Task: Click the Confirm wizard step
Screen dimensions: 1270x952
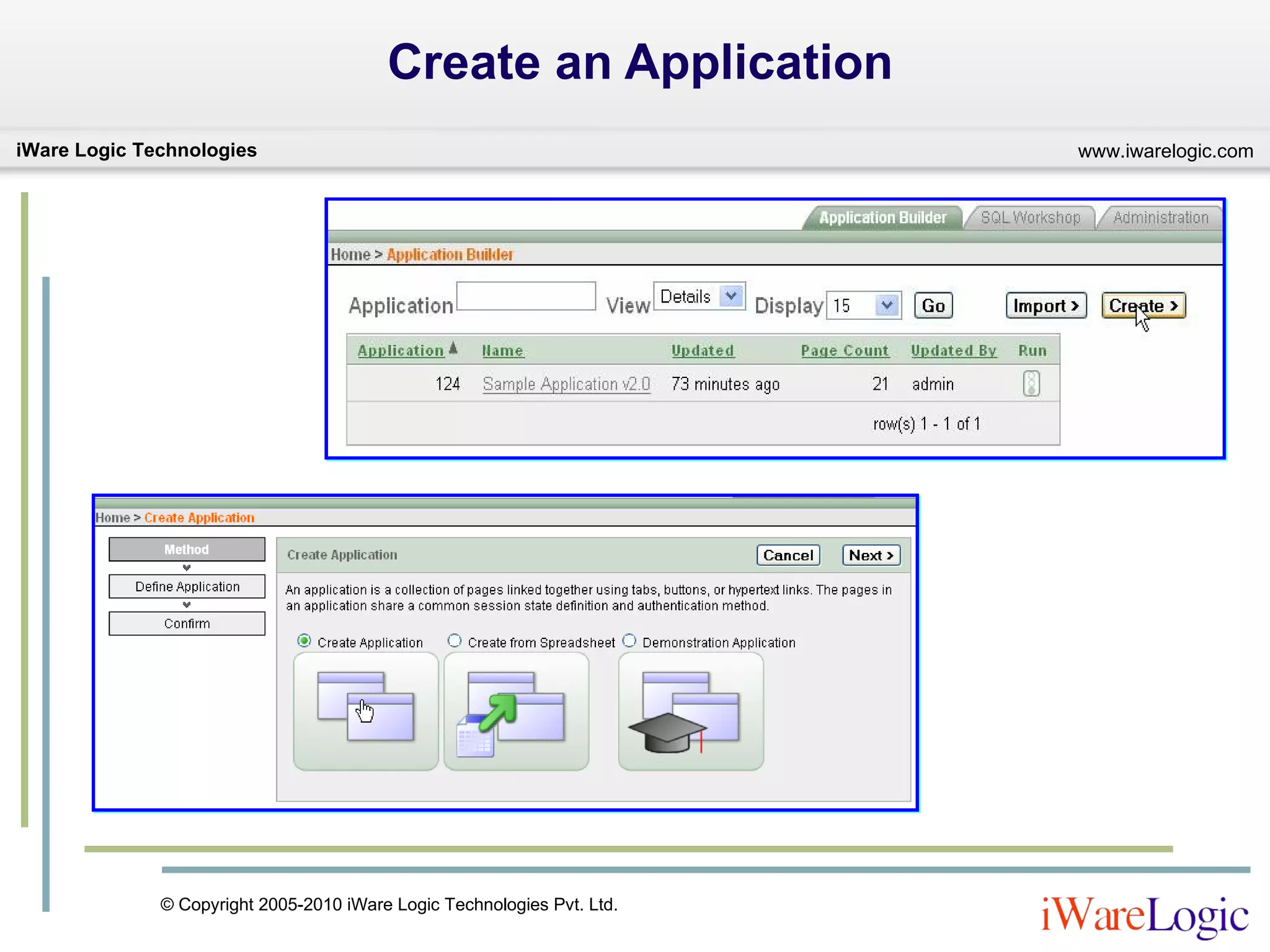Action: [187, 624]
